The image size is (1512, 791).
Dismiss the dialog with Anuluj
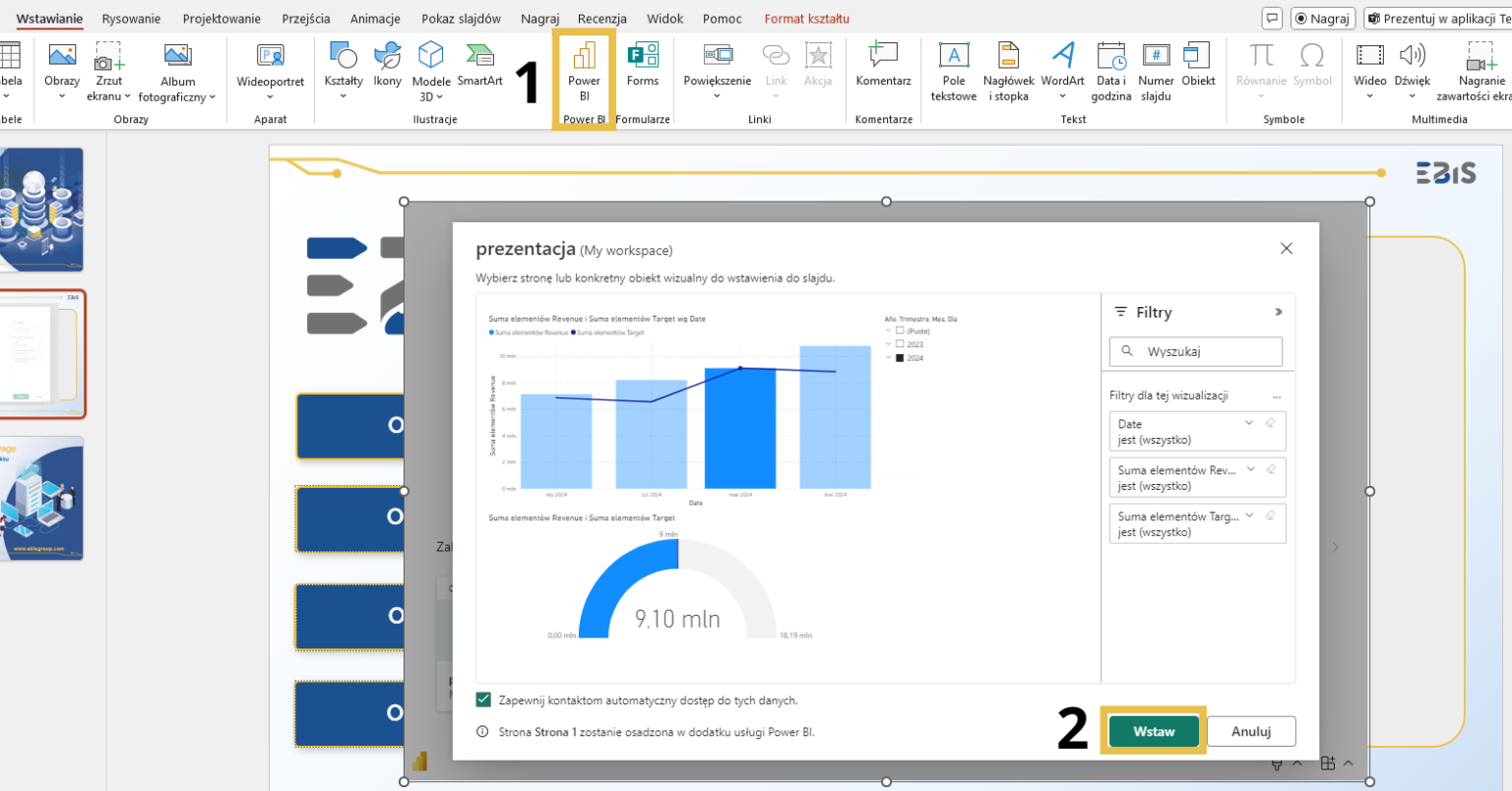(1250, 731)
